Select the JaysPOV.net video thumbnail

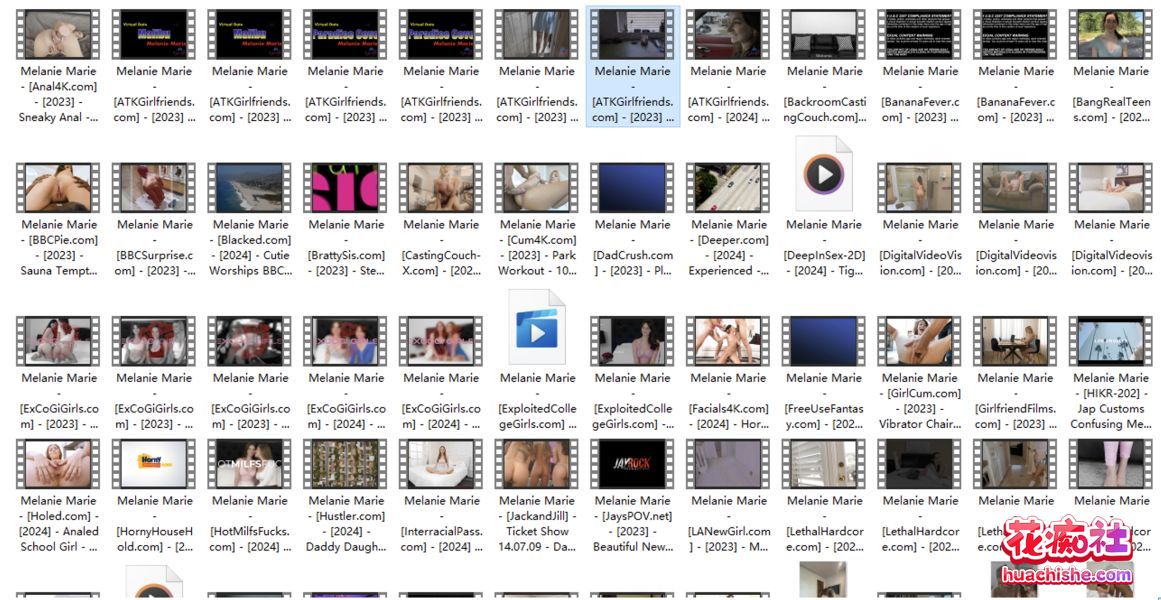coord(633,465)
